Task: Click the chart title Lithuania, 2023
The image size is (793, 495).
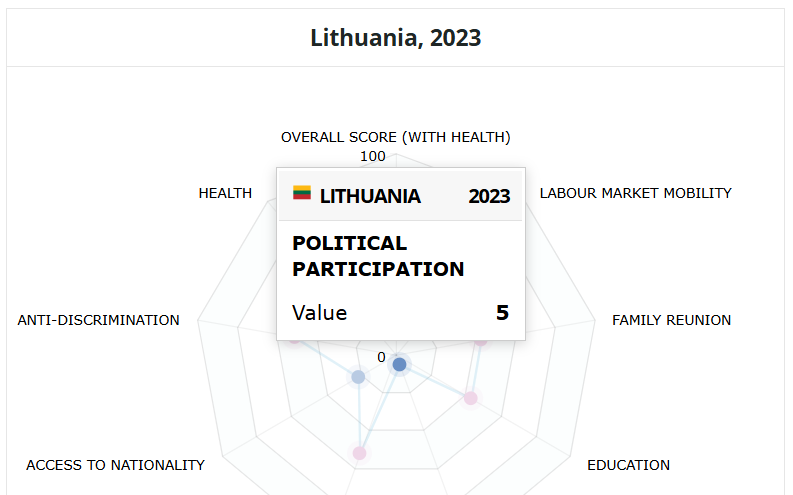Action: tap(395, 38)
